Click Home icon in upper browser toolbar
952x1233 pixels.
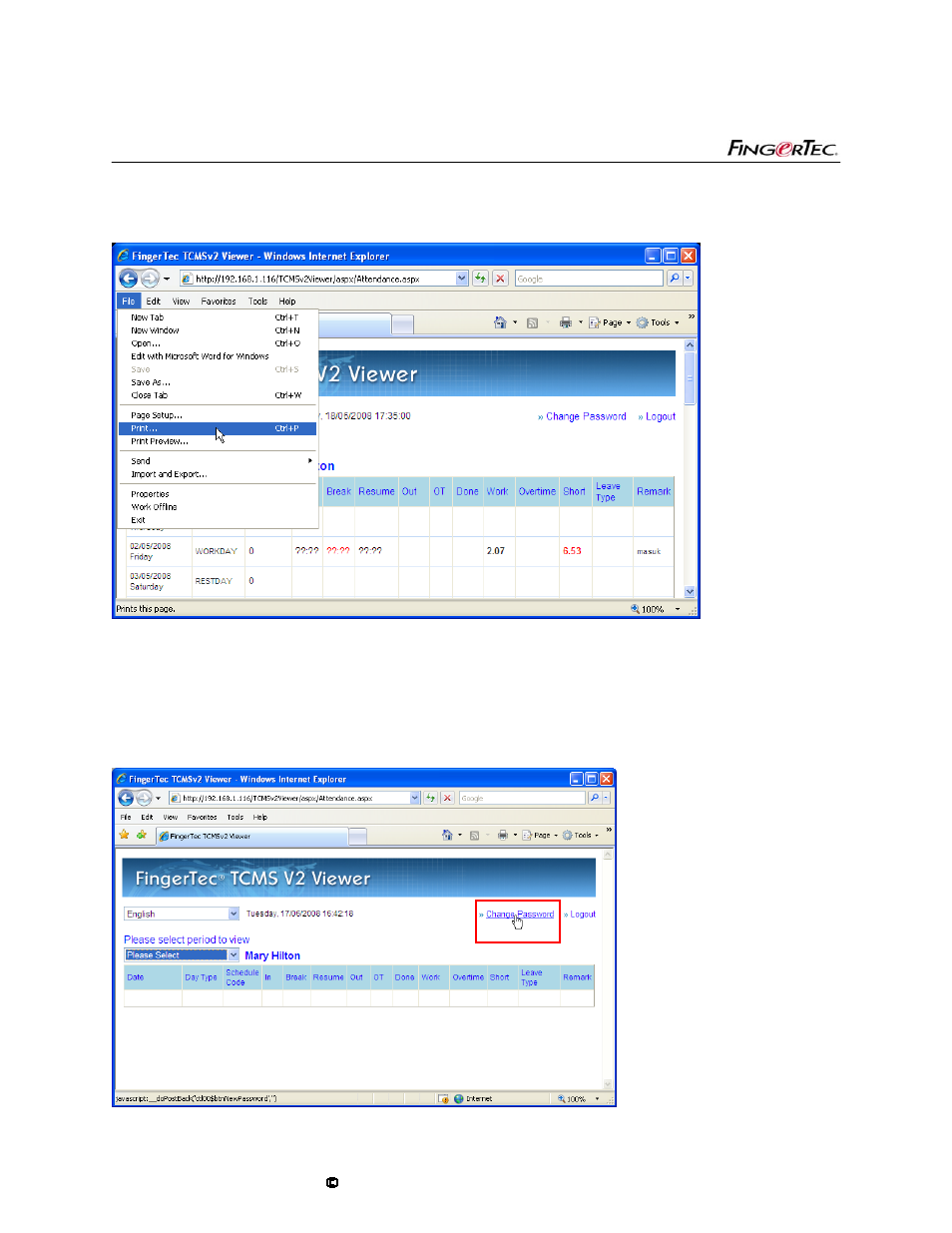500,322
